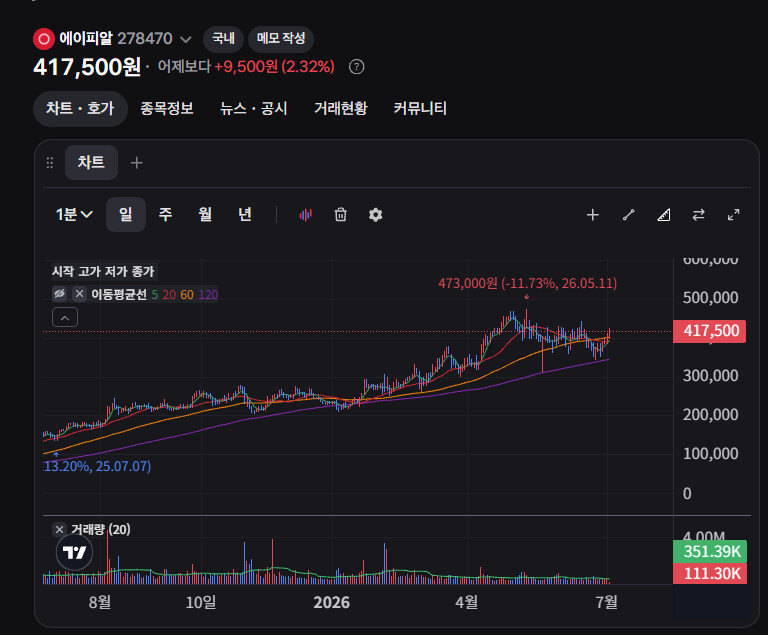The height and width of the screenshot is (635, 768).
Task: Remove the 거래량 volume indicator
Action: pos(59,529)
